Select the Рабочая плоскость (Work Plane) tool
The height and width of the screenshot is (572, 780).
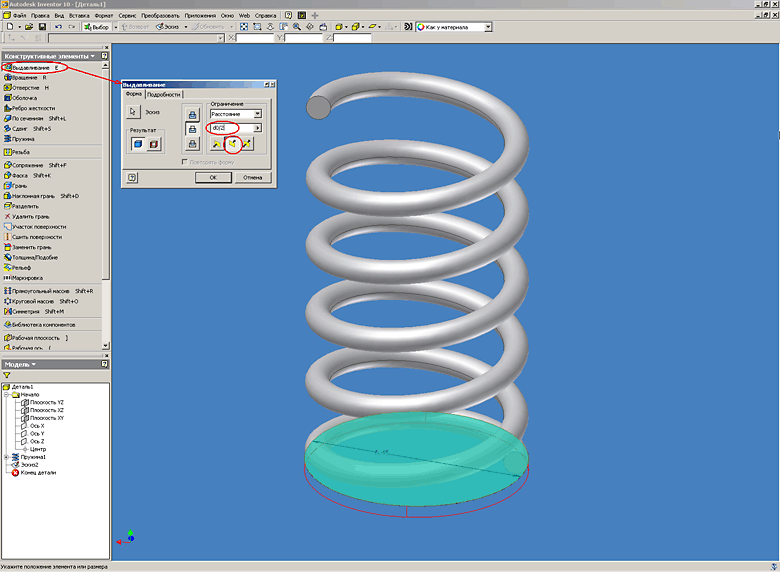pyautogui.click(x=36, y=338)
